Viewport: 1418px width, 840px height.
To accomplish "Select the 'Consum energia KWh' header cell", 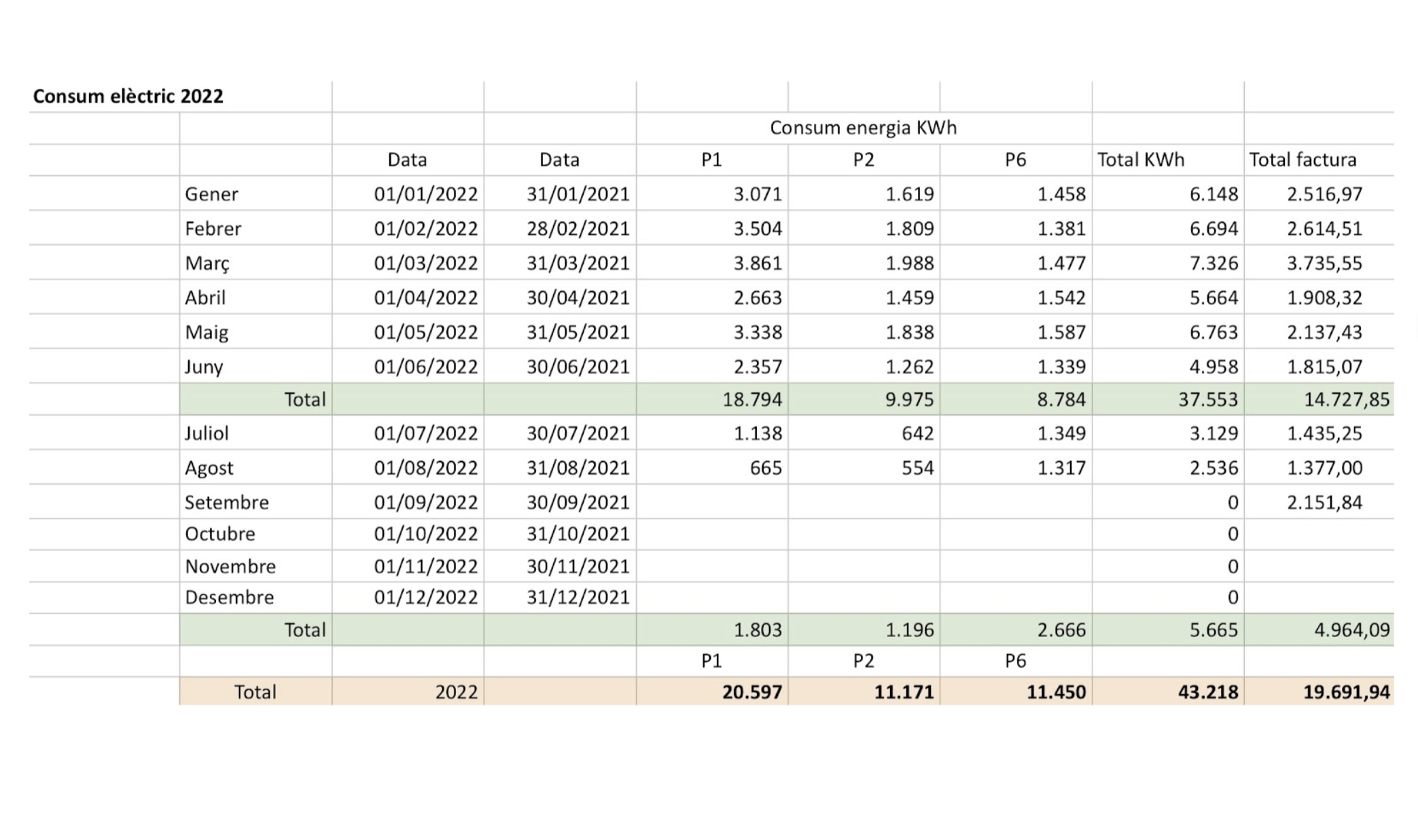I will pos(863,128).
